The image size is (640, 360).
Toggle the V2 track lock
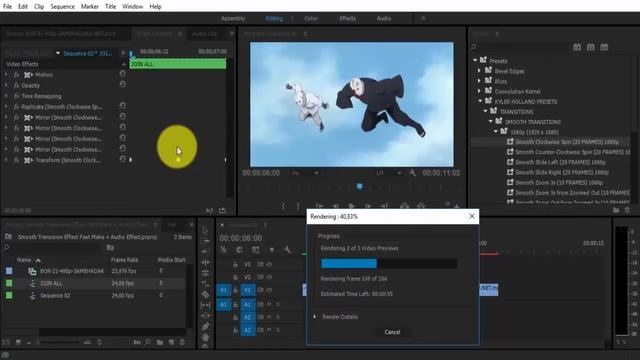236,277
